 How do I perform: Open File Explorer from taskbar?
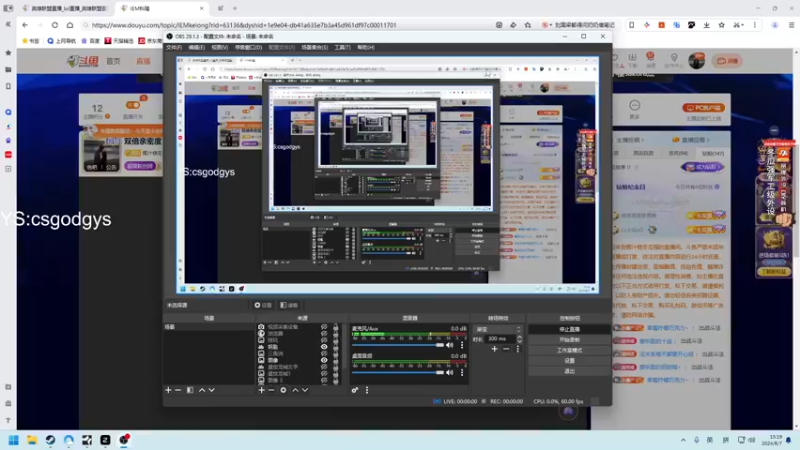coord(32,440)
